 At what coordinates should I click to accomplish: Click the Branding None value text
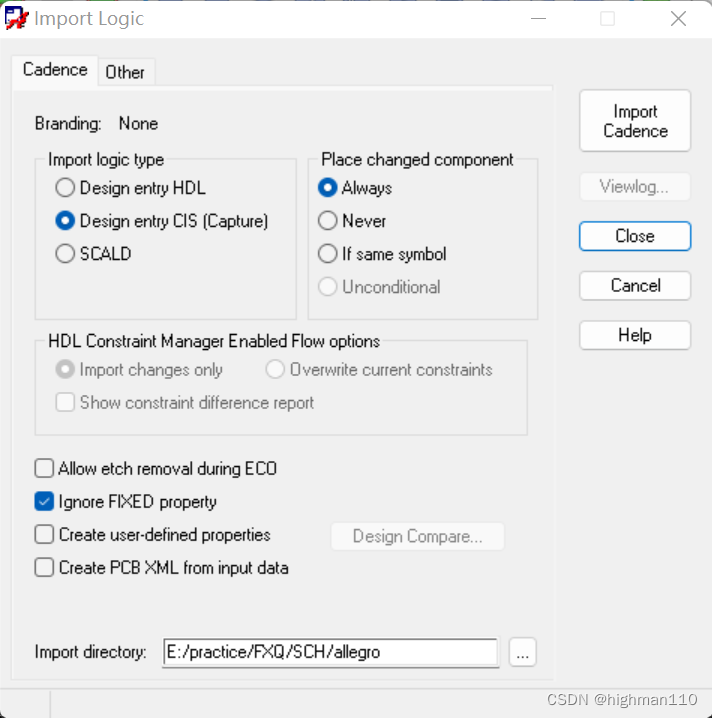point(138,124)
